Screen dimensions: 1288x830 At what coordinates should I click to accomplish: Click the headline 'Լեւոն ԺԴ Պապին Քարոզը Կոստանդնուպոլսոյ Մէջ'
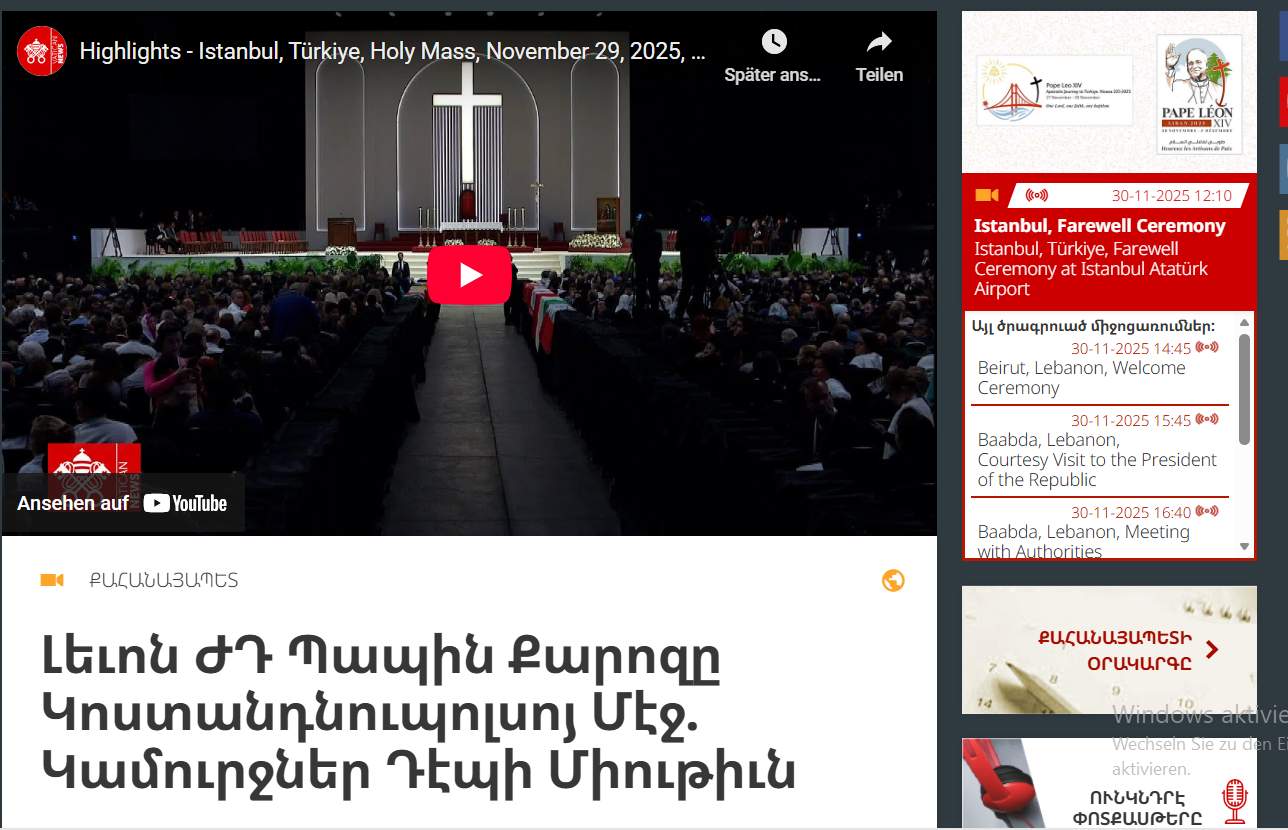click(418, 713)
